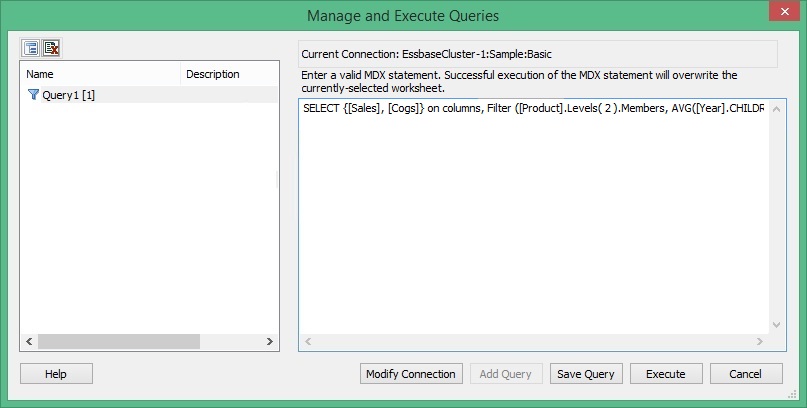
Task: Open Modify Connection
Action: tap(411, 374)
